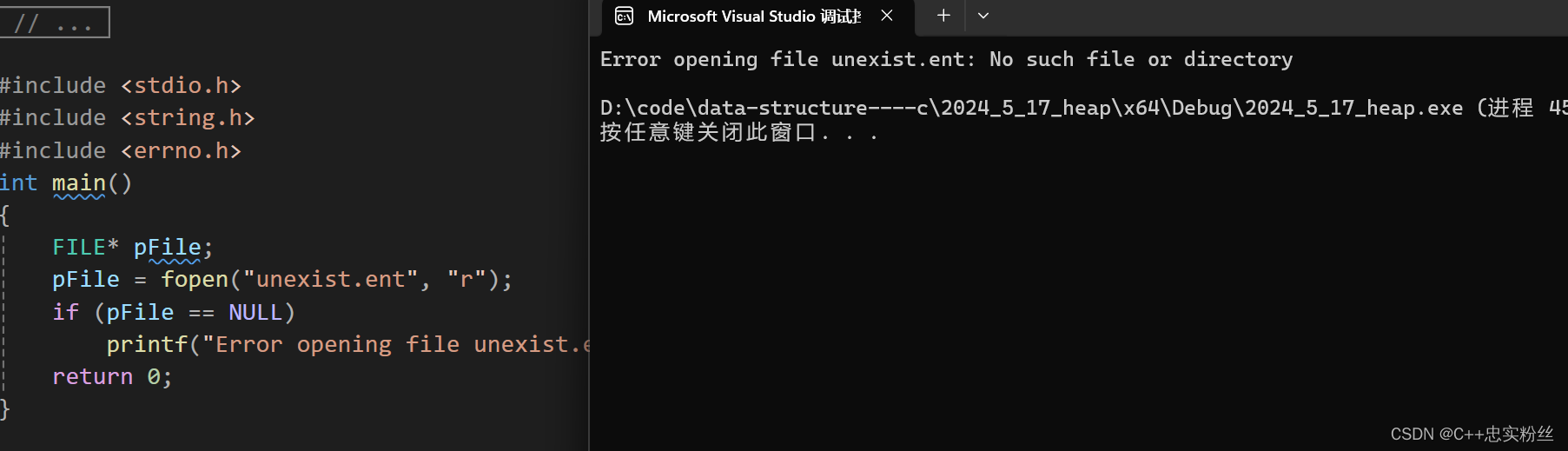Click the fopen function call
Image resolution: width=1568 pixels, height=451 pixels.
click(x=194, y=280)
